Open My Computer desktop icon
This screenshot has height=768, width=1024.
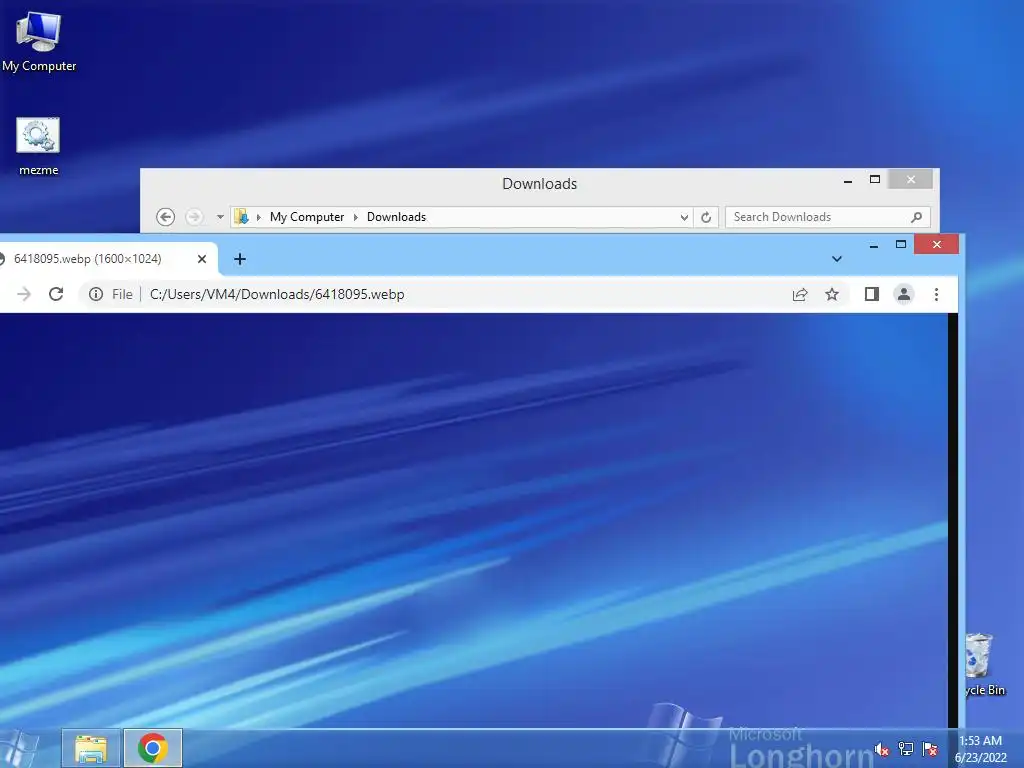click(39, 42)
